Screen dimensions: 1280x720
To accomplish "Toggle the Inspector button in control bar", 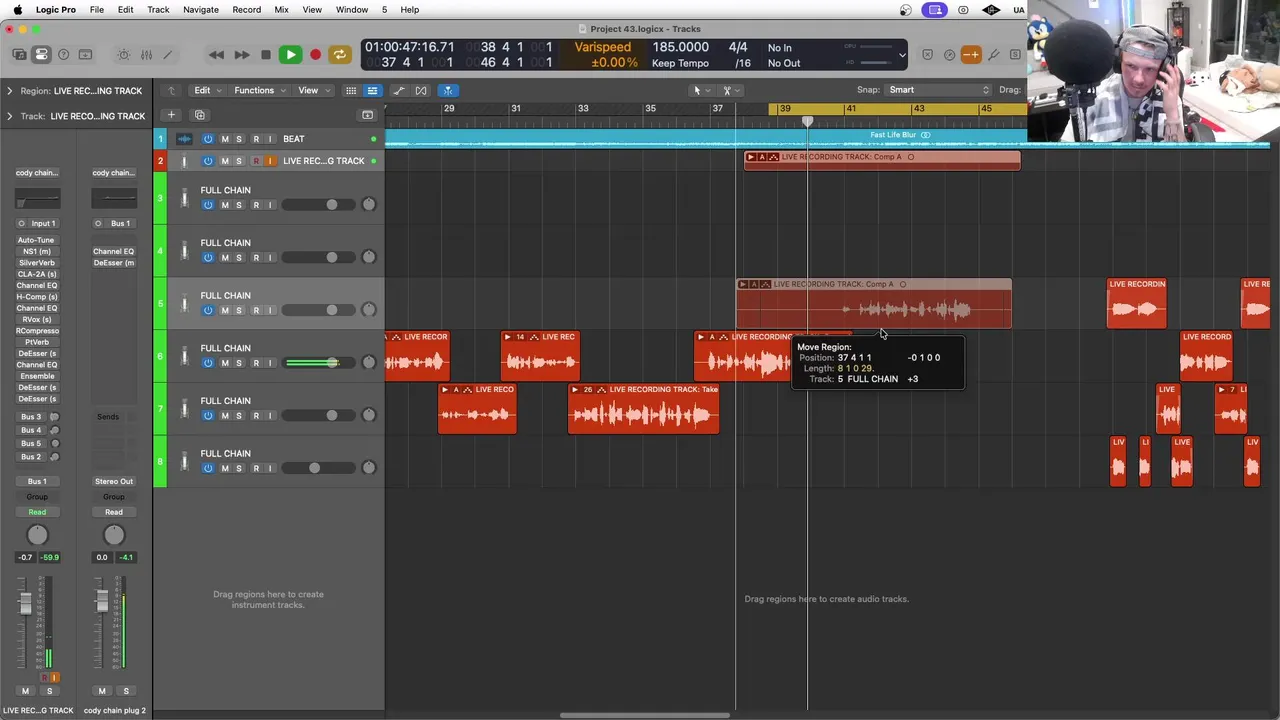I will click(41, 55).
